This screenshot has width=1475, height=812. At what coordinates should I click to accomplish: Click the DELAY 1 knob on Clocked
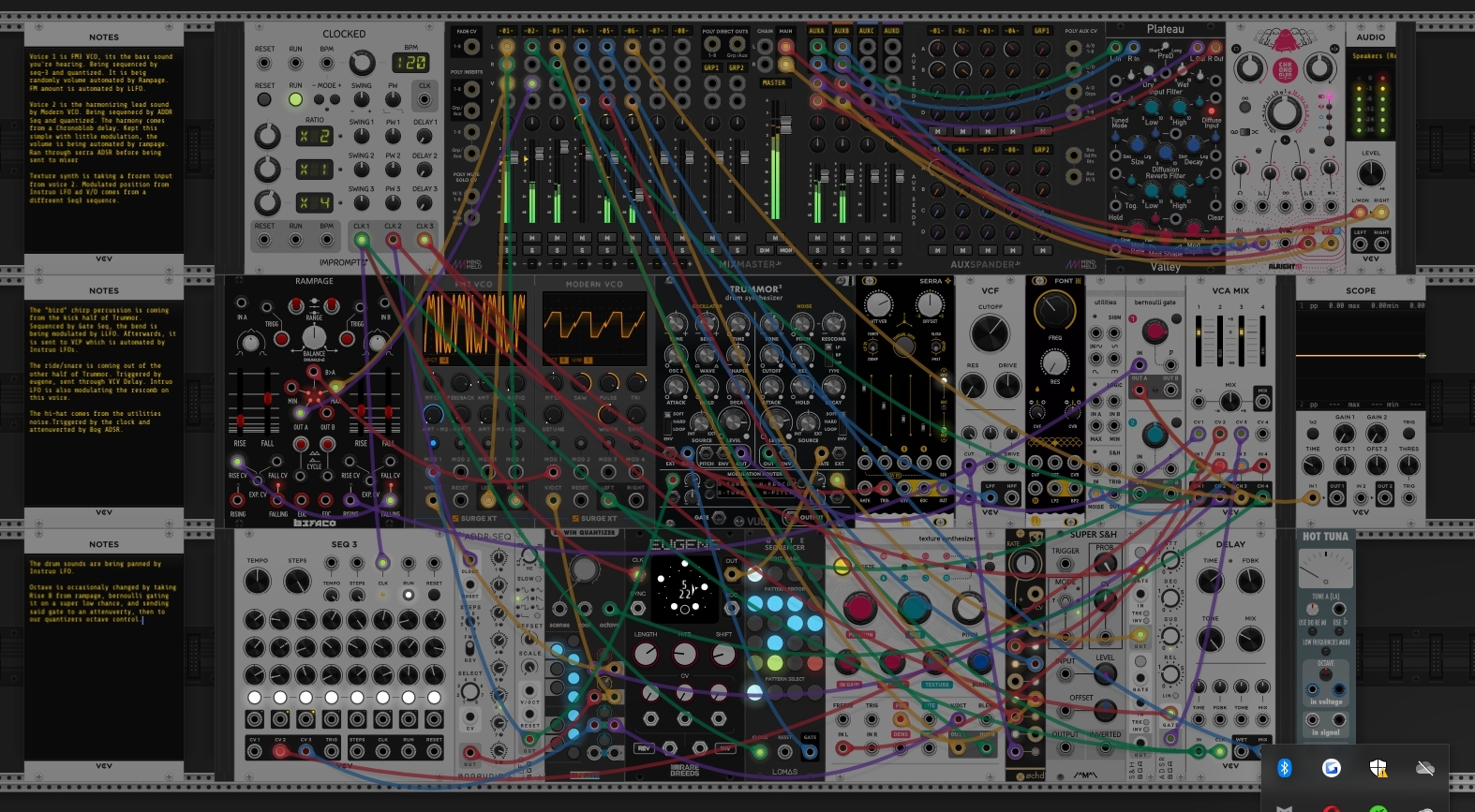pos(425,136)
